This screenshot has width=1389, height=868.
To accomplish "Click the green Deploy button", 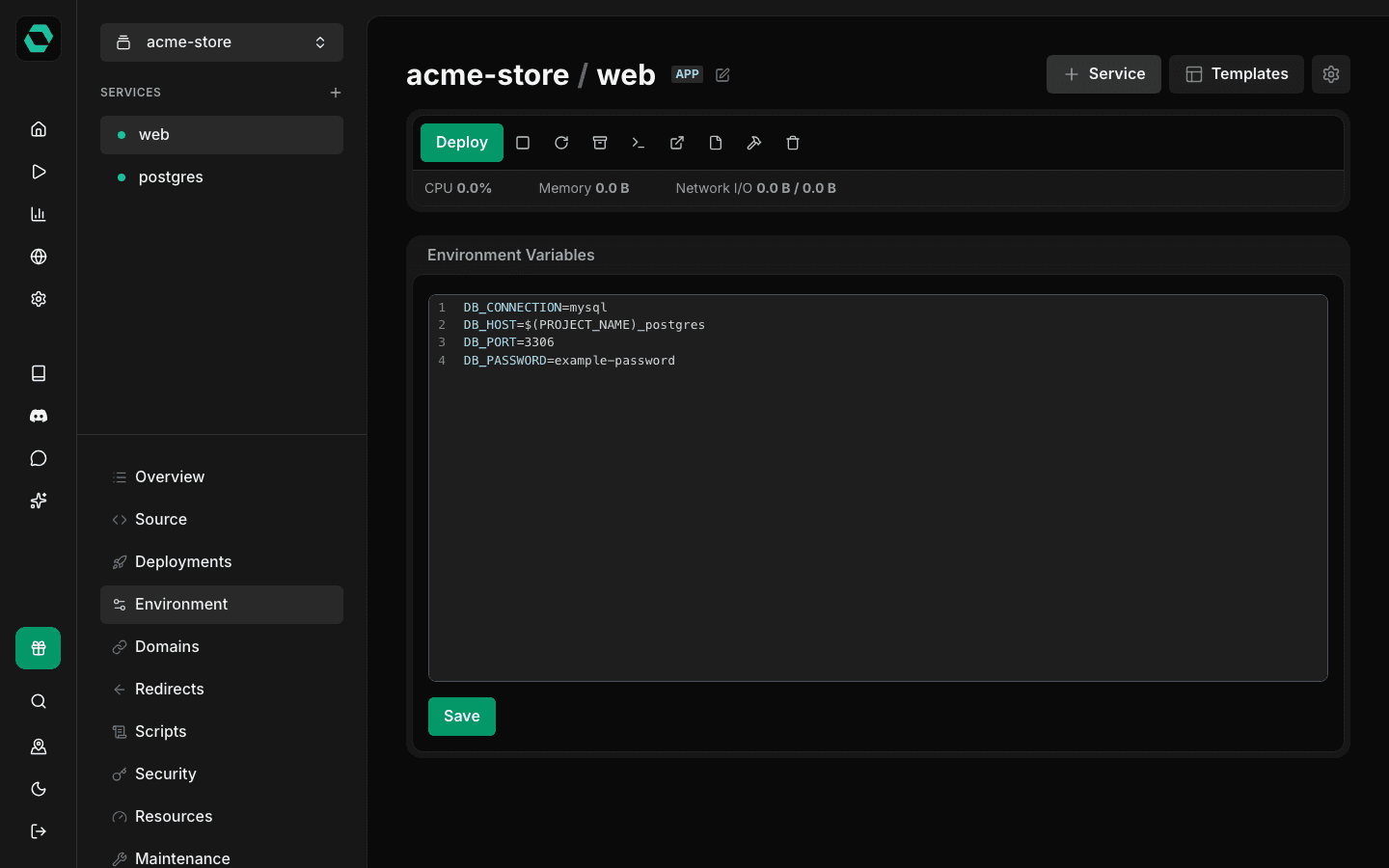I will 462,143.
